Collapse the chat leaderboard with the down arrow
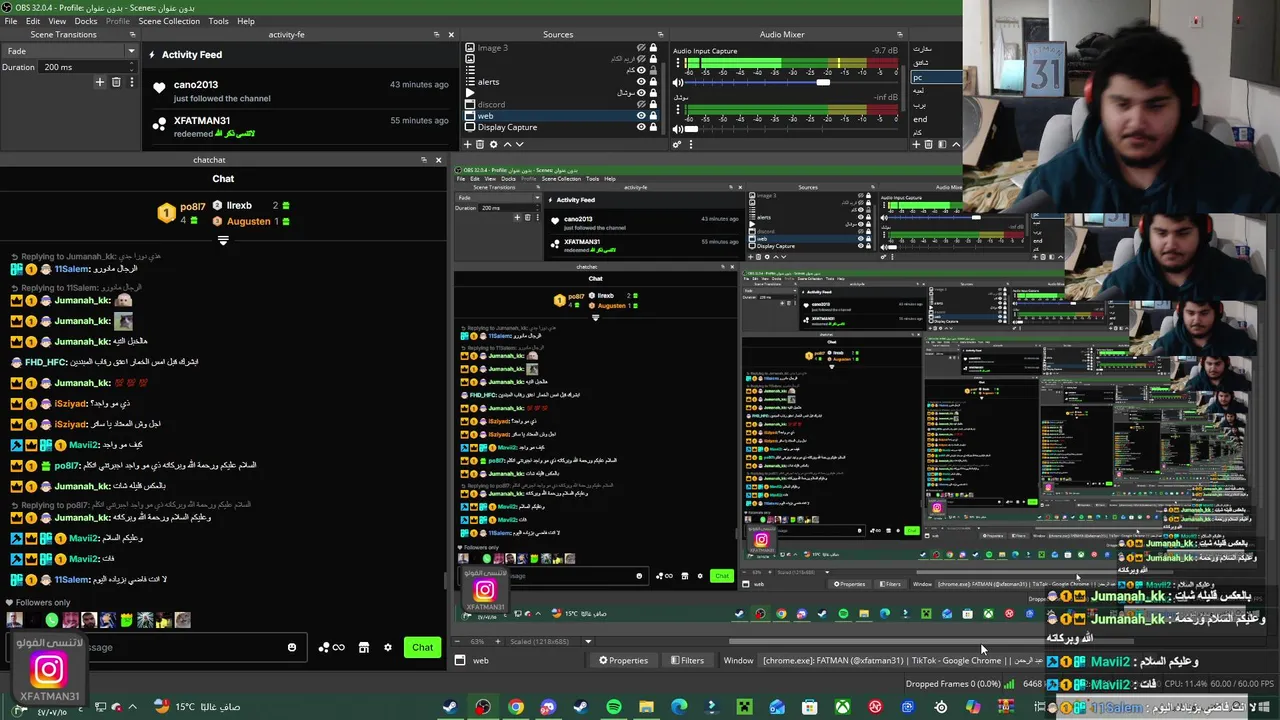The width and height of the screenshot is (1280, 720). pyautogui.click(x=223, y=240)
